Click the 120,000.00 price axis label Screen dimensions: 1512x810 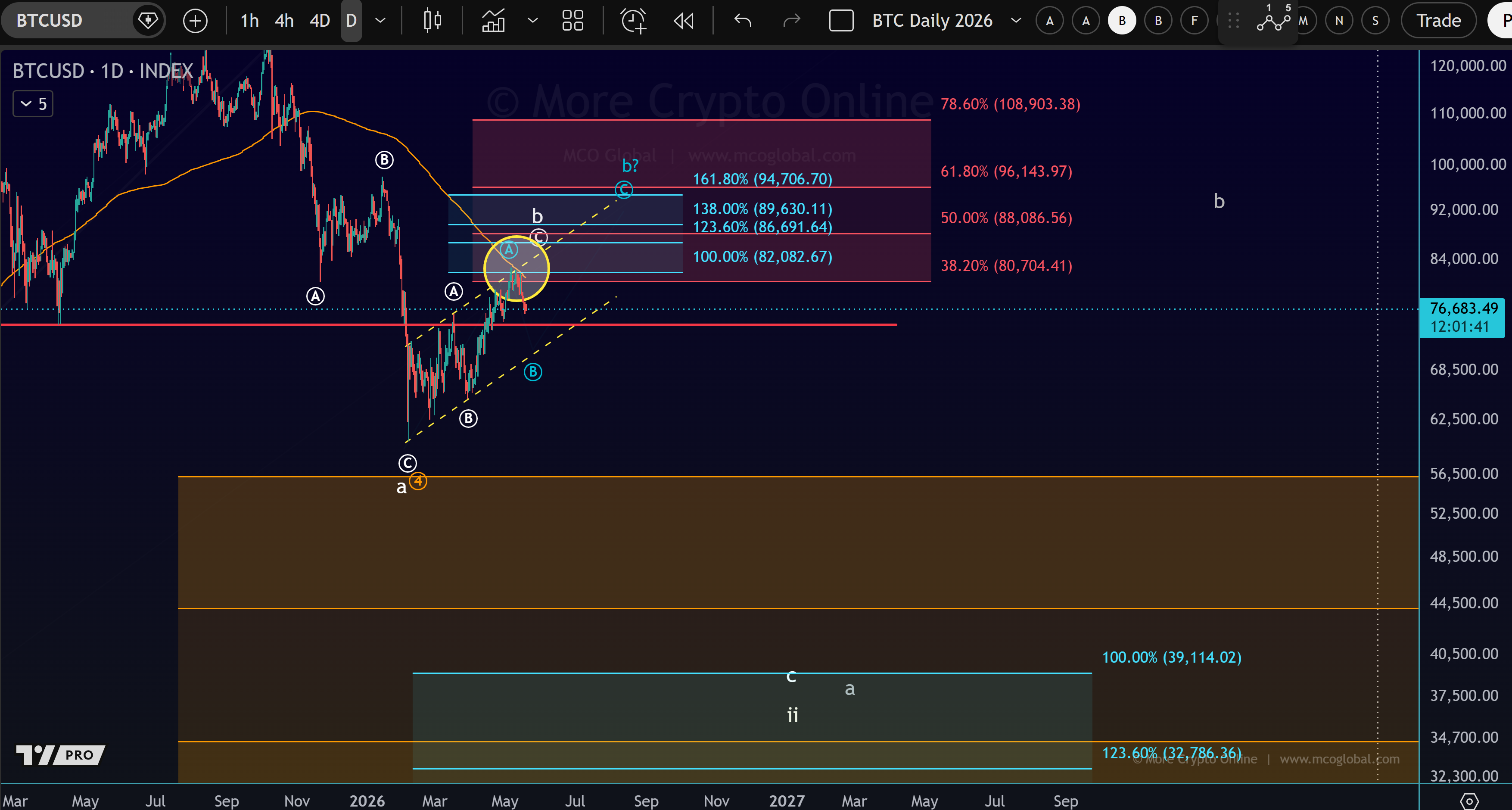[x=1468, y=65]
